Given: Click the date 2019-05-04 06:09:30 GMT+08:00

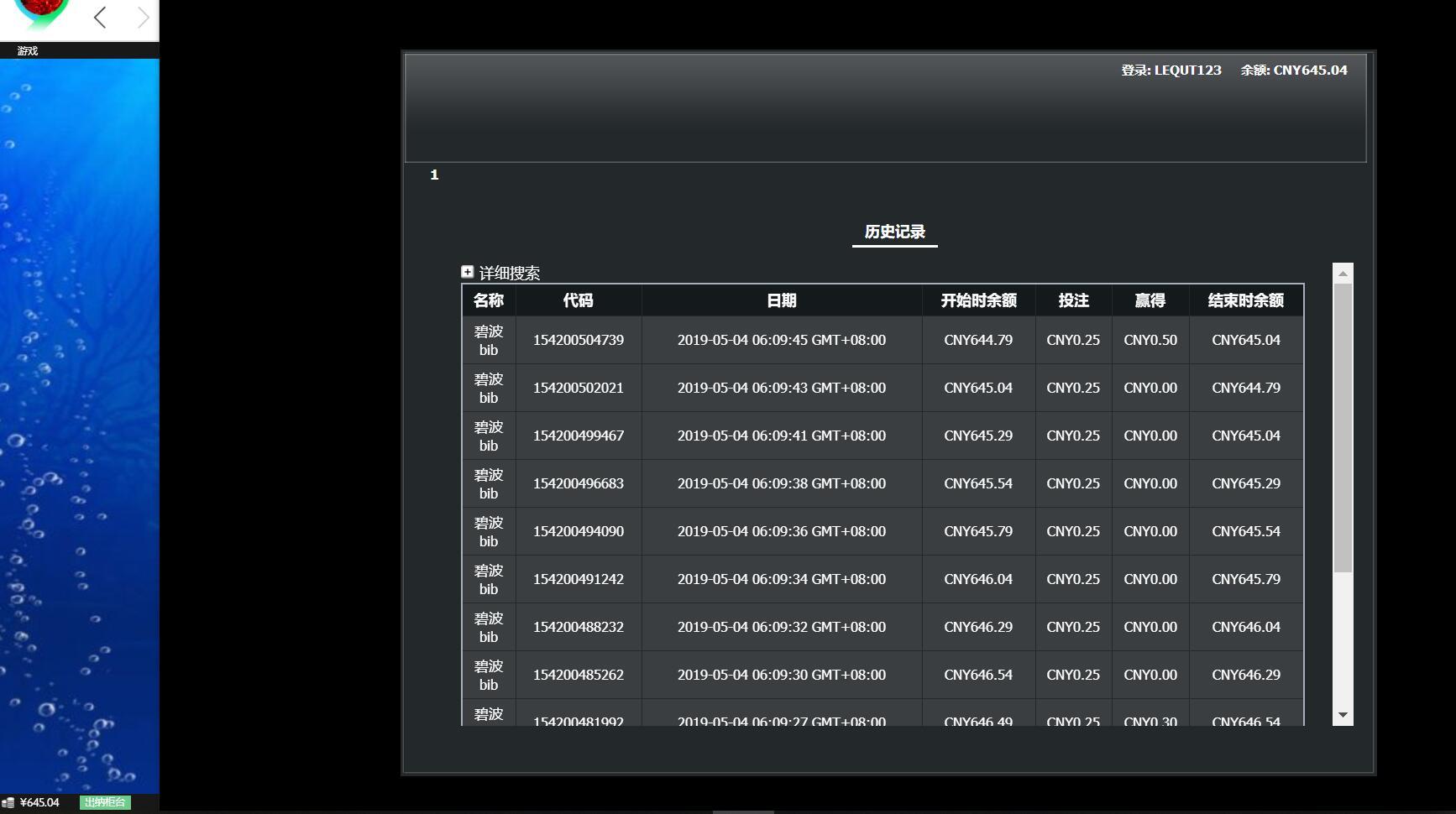Looking at the screenshot, I should point(782,675).
